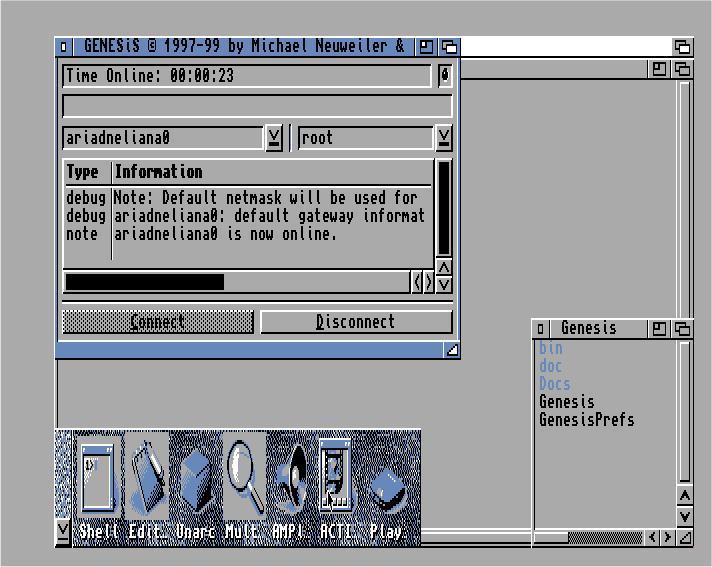The width and height of the screenshot is (712, 567).
Task: Select the 'ariadneliana0 is now online' log row
Action: click(x=248, y=234)
